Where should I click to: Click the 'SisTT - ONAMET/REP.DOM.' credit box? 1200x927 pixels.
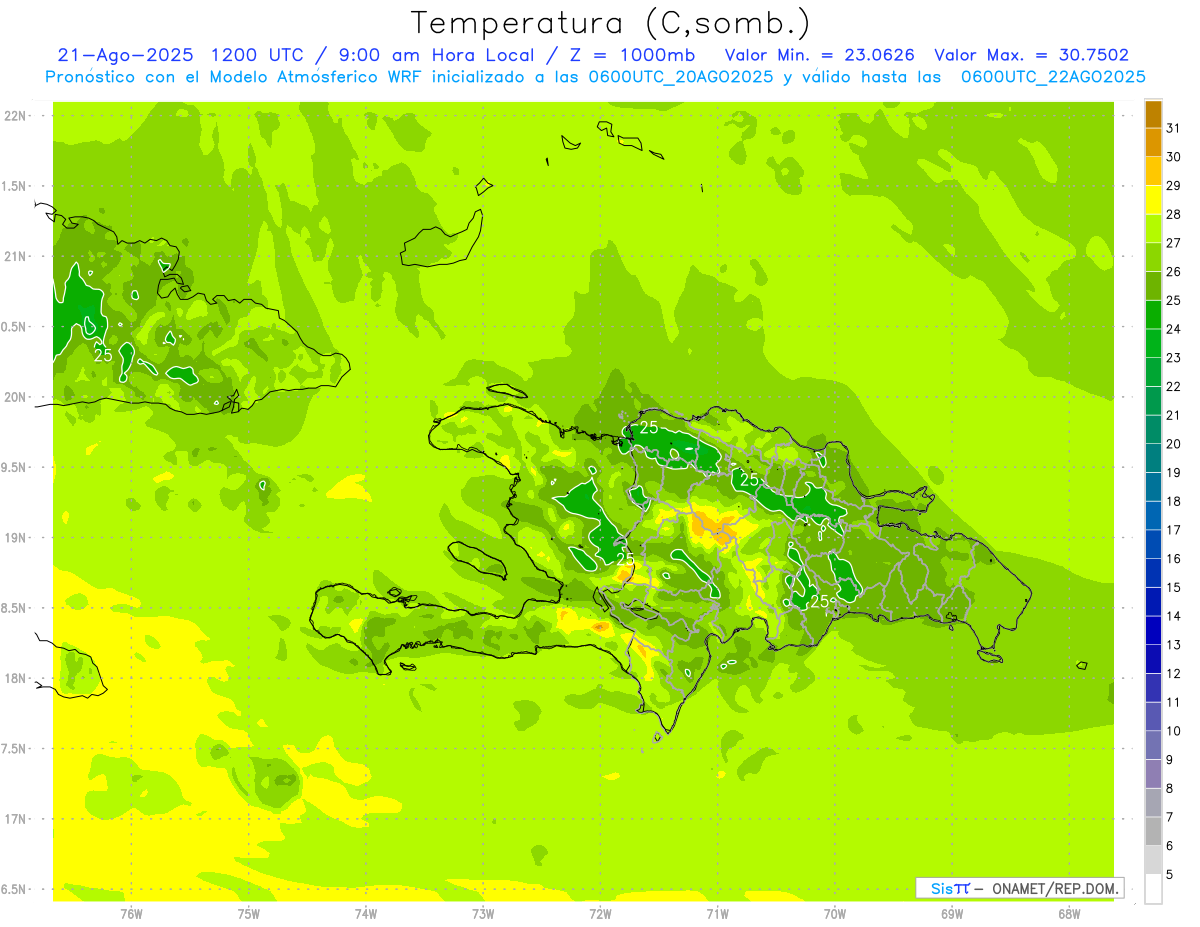click(x=1019, y=888)
